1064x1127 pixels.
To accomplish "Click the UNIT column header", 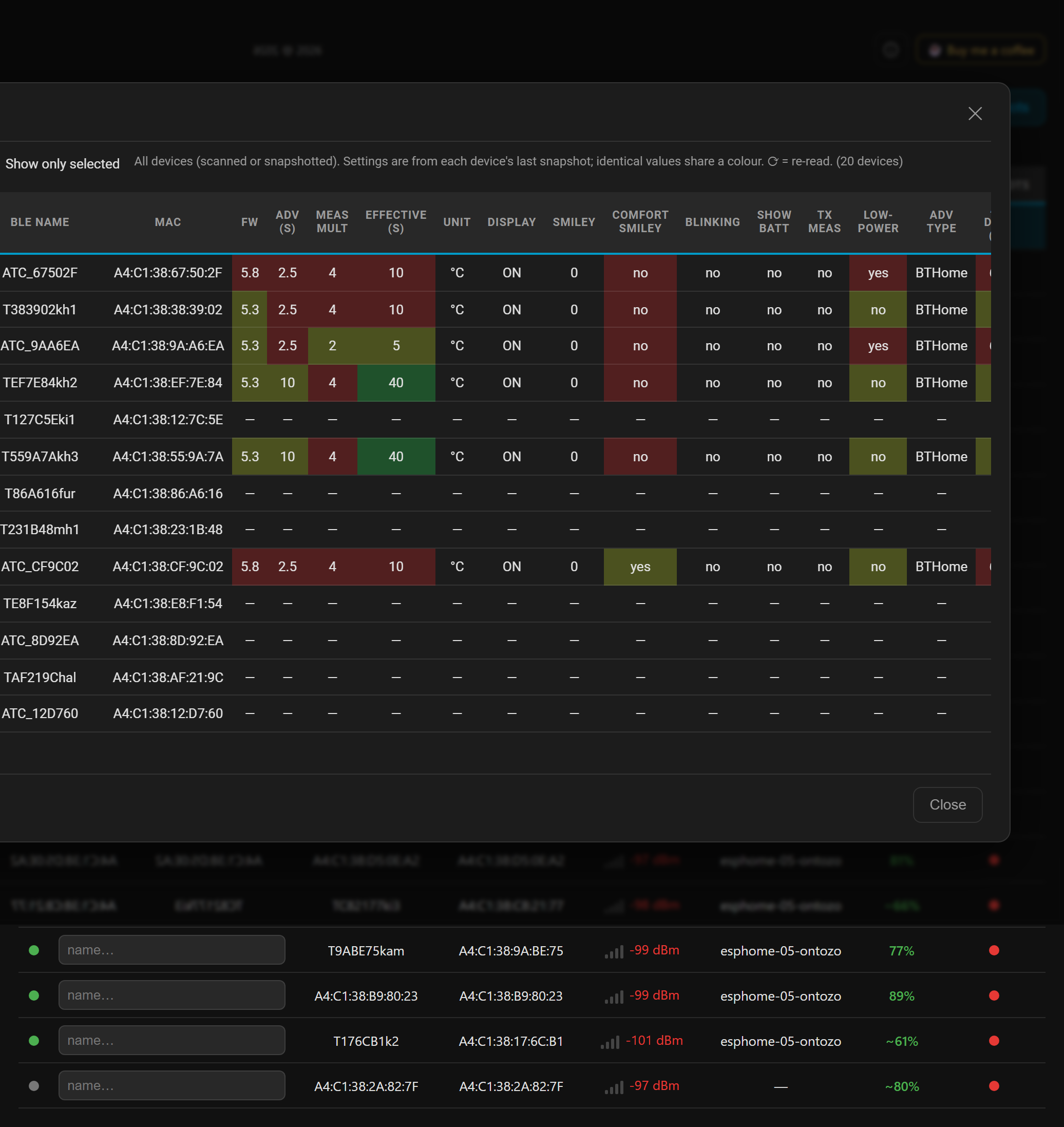I will click(457, 222).
